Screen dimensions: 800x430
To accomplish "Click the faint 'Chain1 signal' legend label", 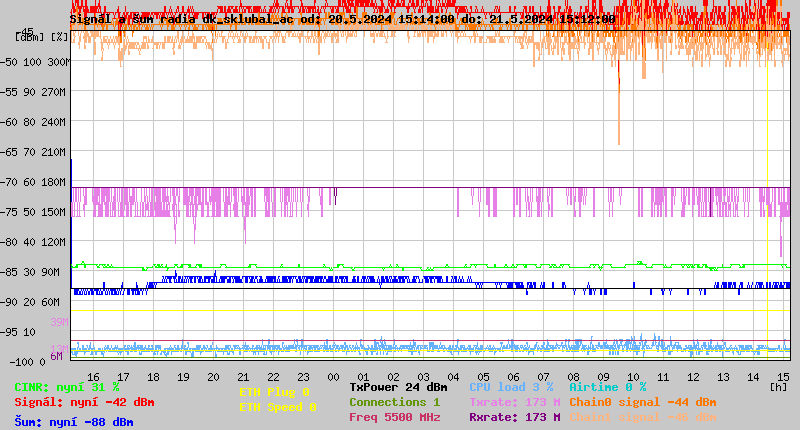I will (643, 417).
